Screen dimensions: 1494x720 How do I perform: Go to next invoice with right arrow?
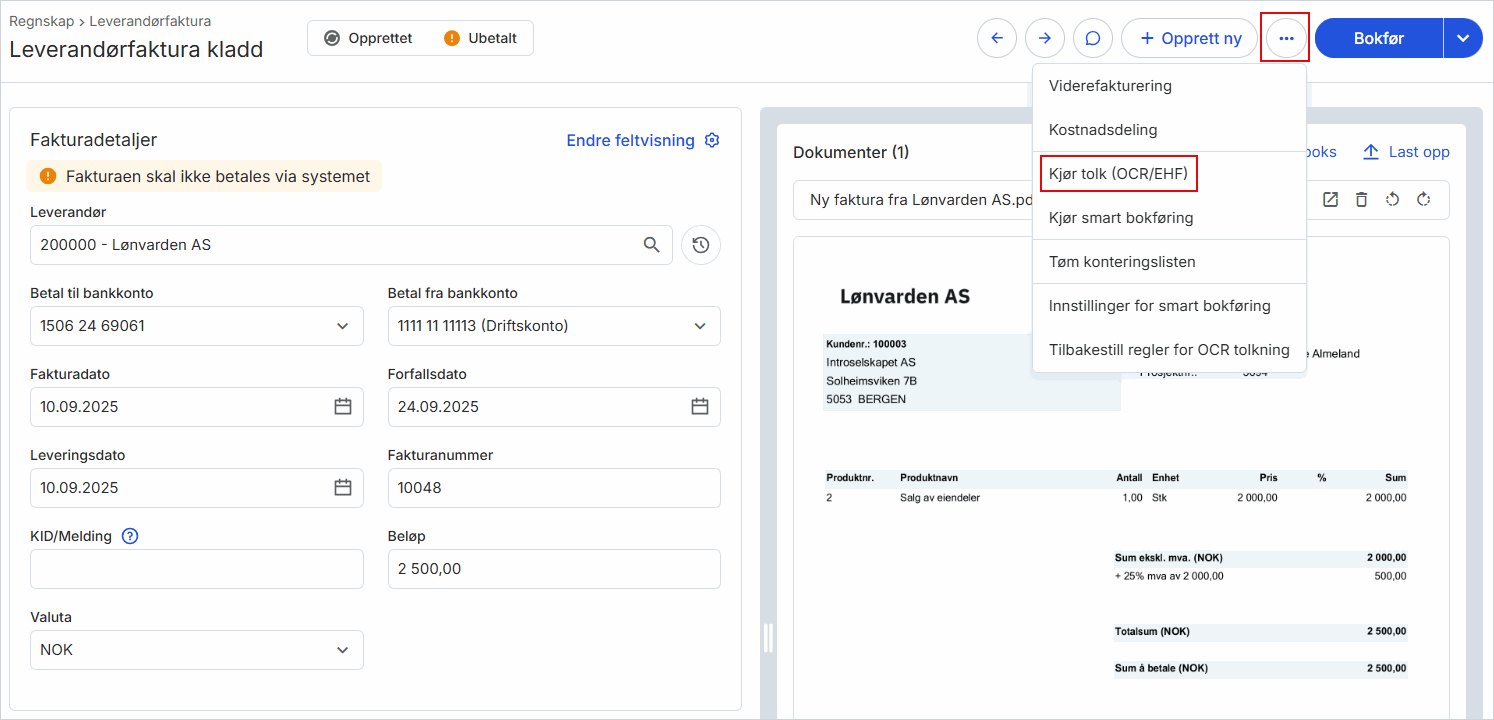click(x=1045, y=38)
